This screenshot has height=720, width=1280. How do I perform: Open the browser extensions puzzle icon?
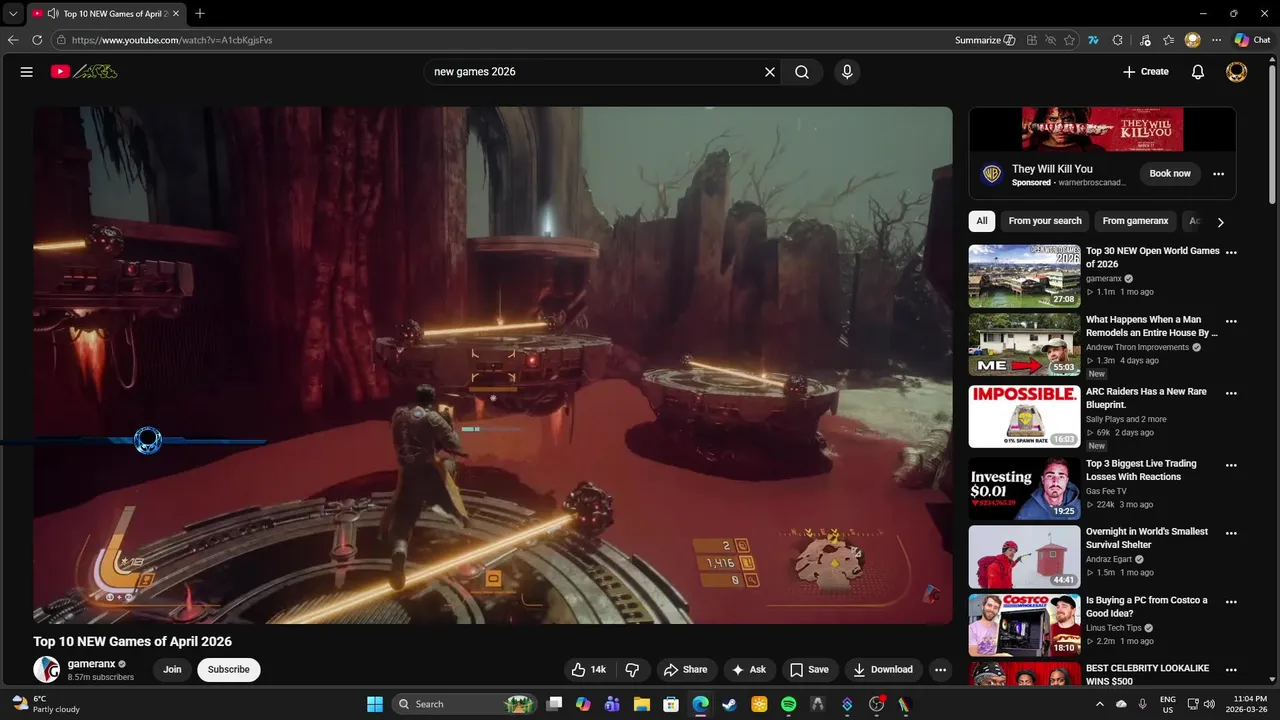coord(1118,40)
